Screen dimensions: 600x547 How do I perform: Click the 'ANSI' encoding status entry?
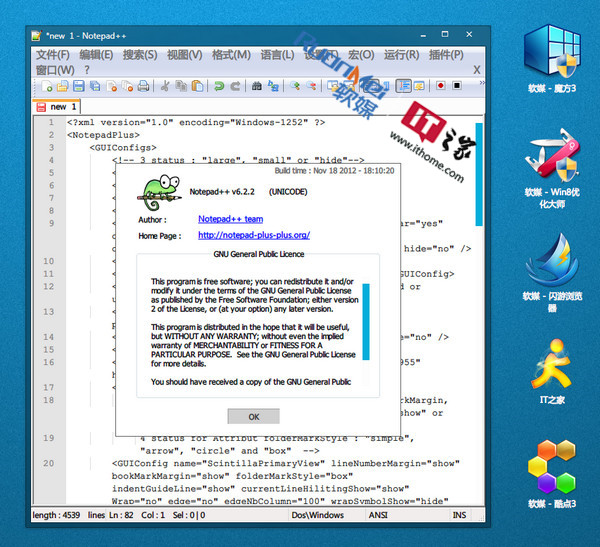378,515
